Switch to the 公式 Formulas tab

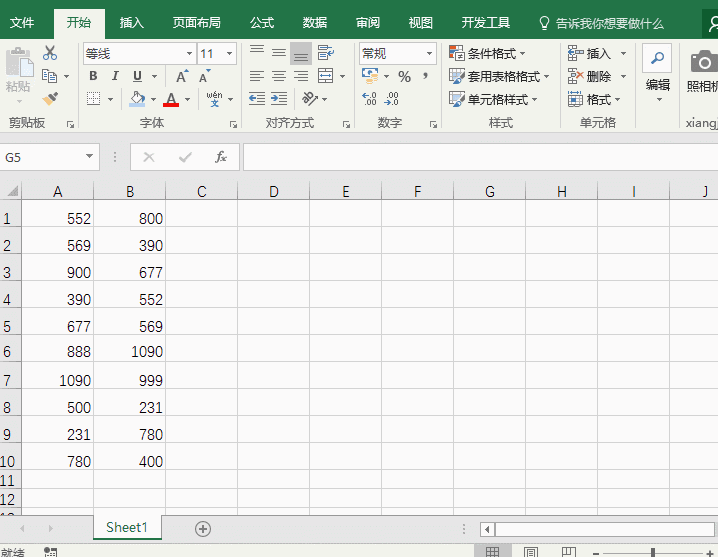click(262, 22)
